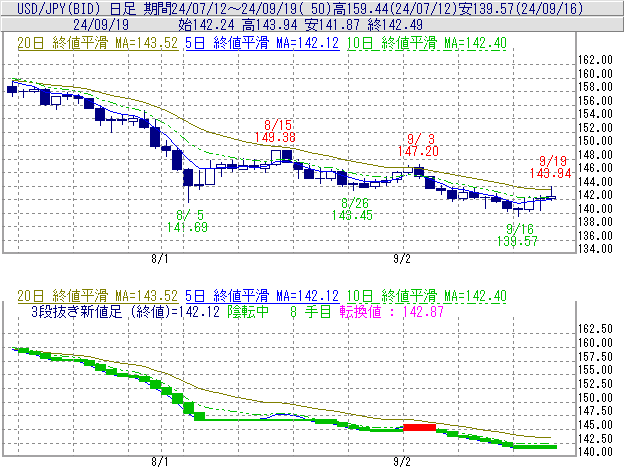Click the 9/2 date label under the lower chart

click(x=402, y=462)
